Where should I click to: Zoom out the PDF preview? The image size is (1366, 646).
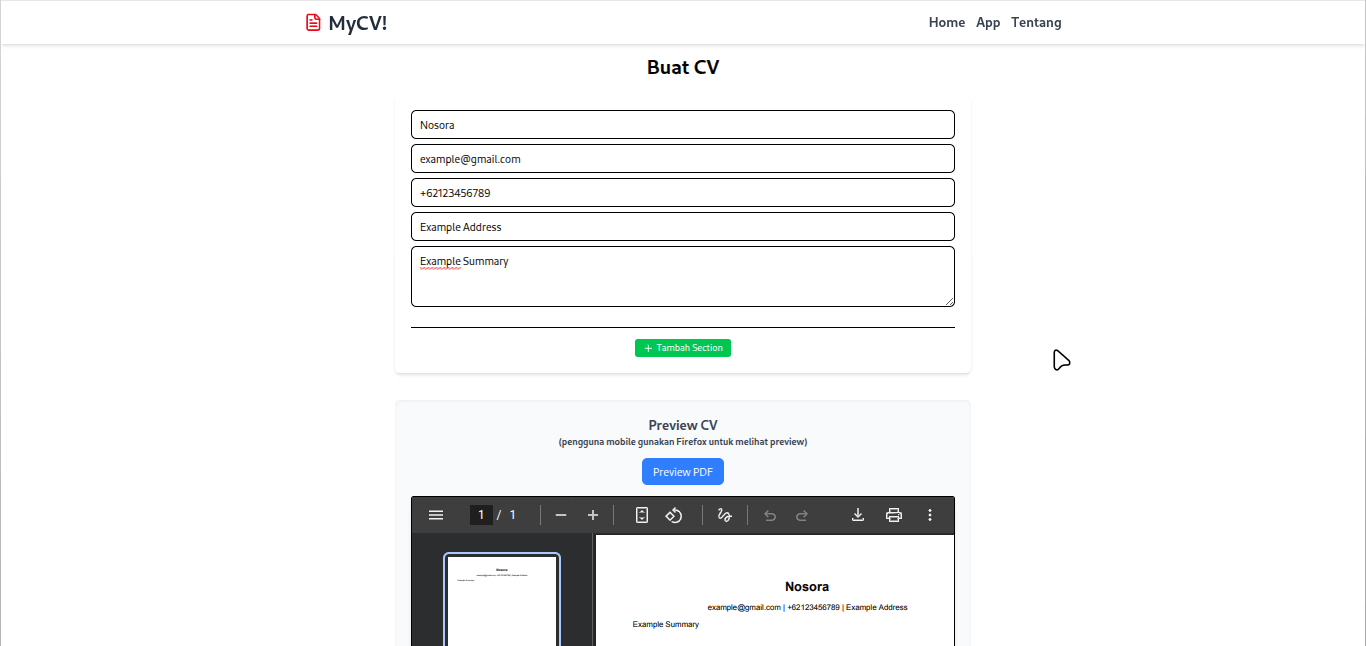click(561, 515)
